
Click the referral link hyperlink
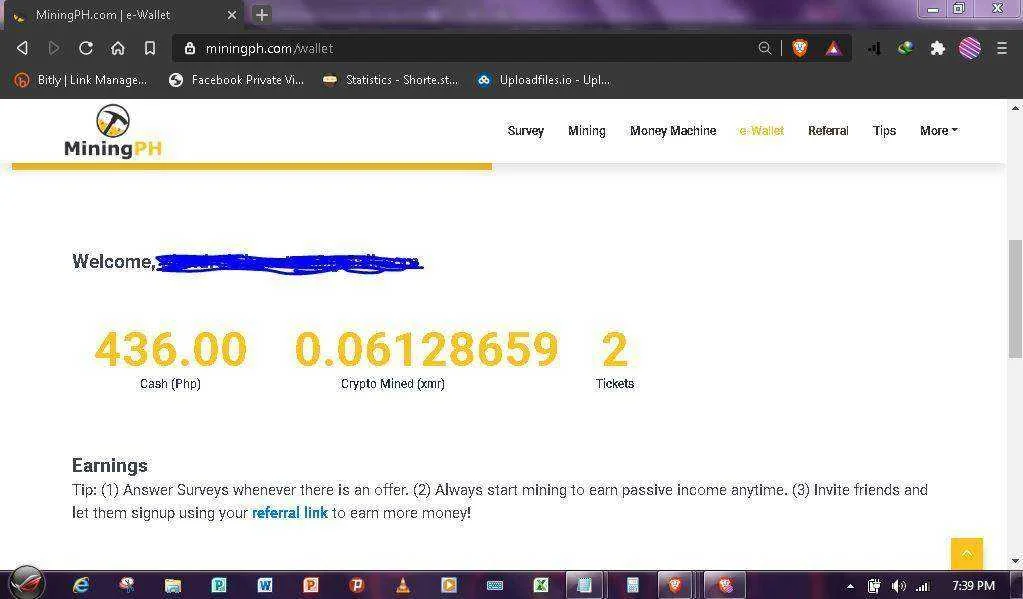290,513
